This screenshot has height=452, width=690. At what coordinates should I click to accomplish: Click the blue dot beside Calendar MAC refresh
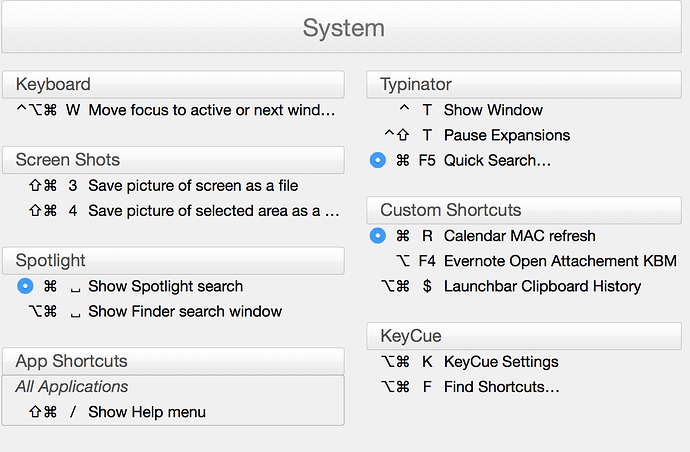378,236
